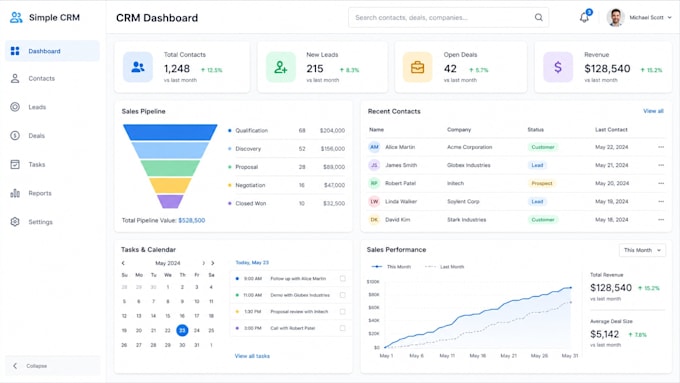Viewport: 680px width, 383px height.
Task: Check off Follow up with Alice Martin task
Action: (x=343, y=278)
